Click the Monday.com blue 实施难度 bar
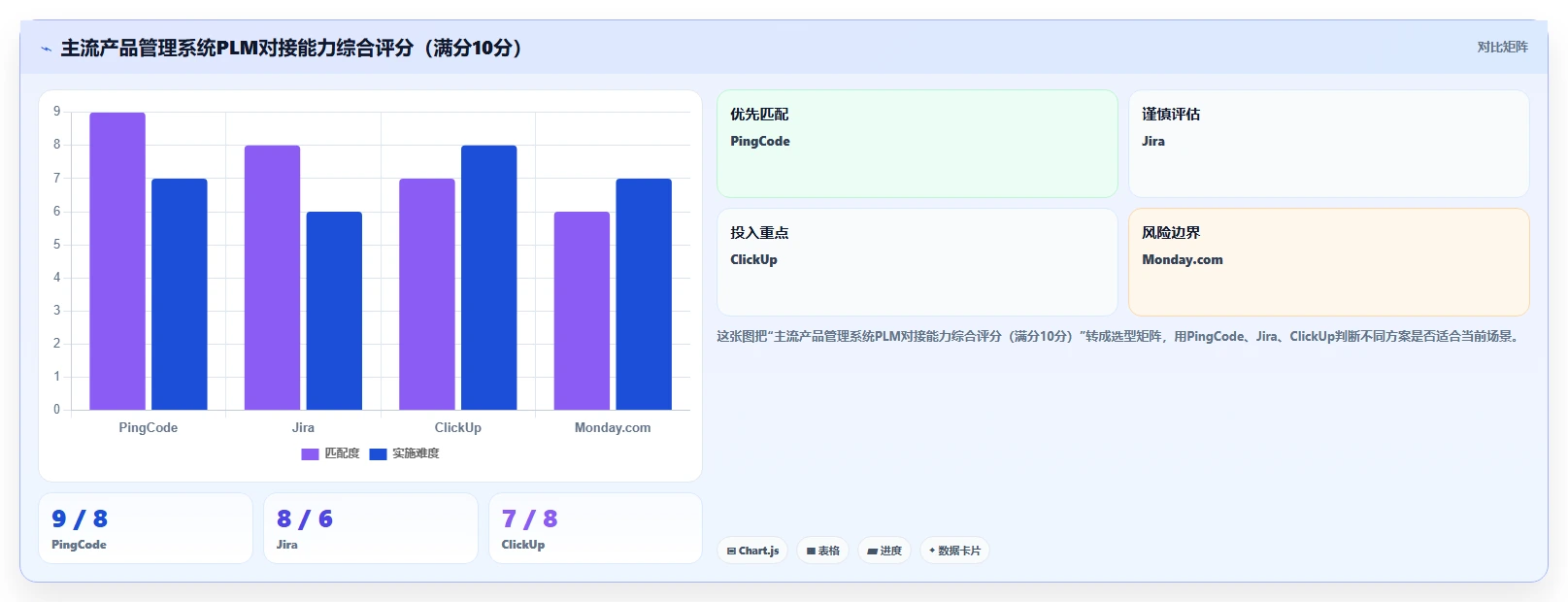The height and width of the screenshot is (602, 1568). click(x=644, y=294)
